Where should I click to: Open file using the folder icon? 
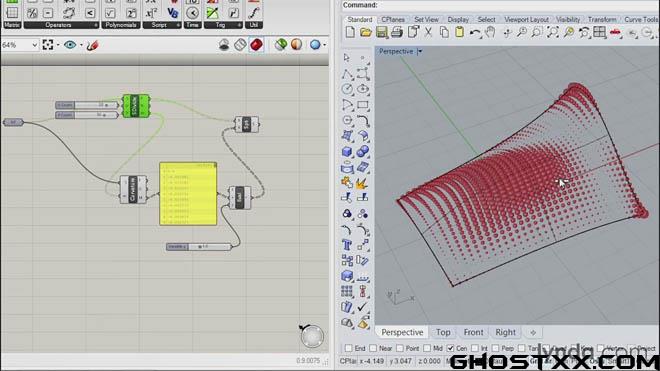tap(366, 32)
